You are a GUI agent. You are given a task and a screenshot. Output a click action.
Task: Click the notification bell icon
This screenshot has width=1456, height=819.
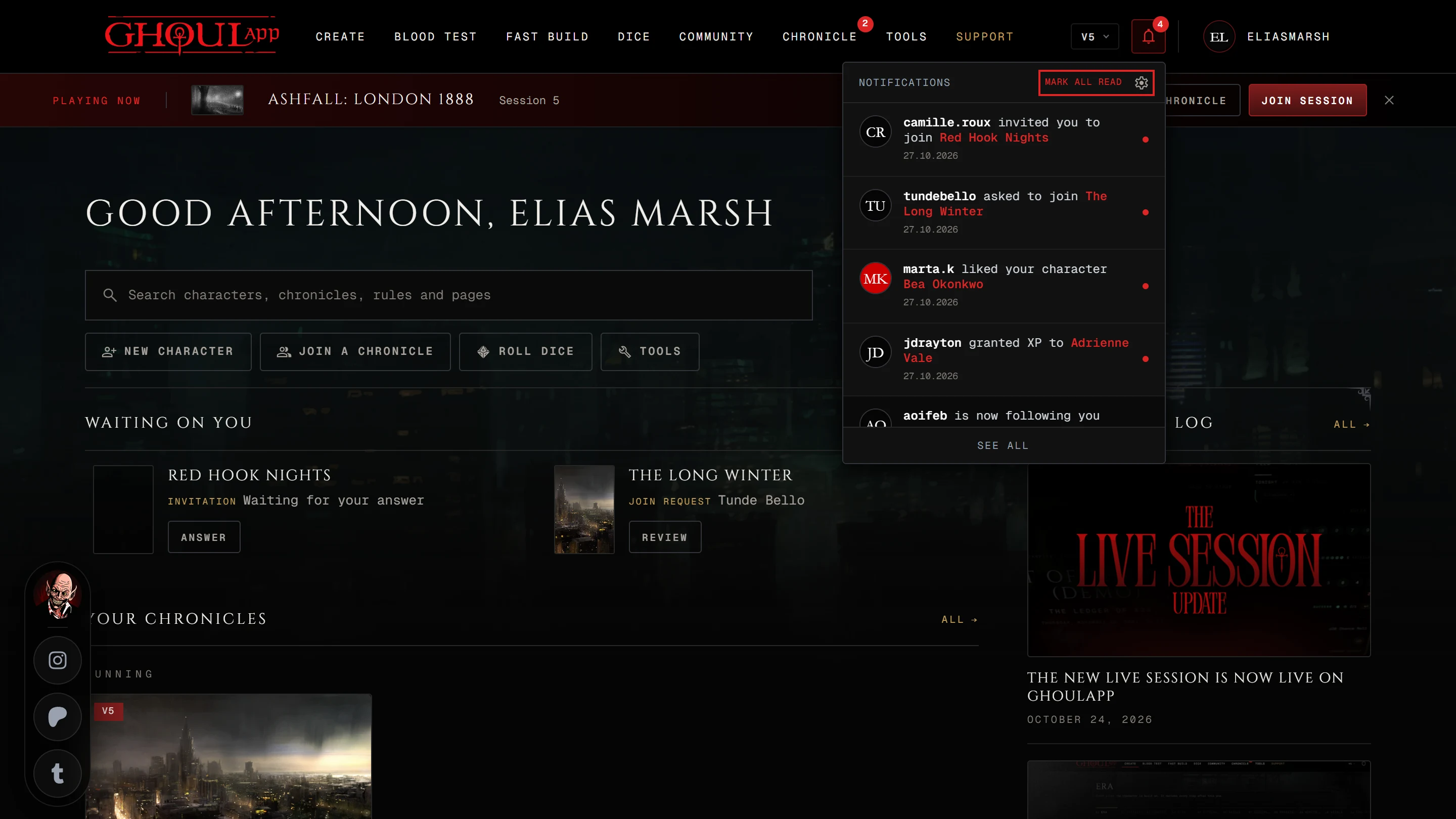[x=1148, y=37]
